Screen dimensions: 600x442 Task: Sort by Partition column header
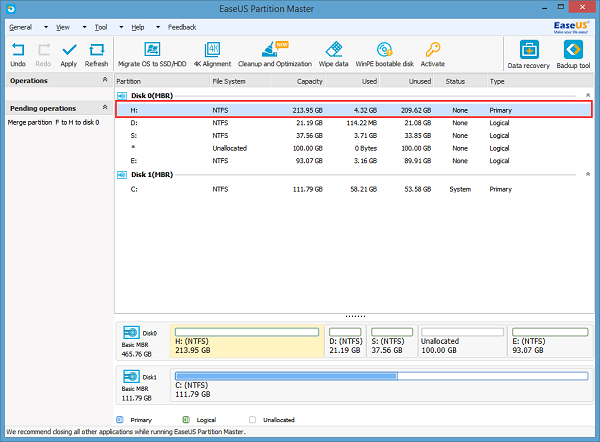162,81
